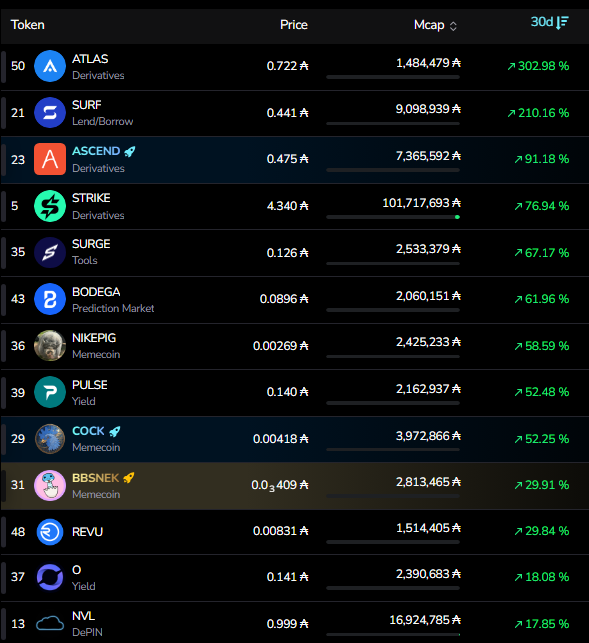
Task: Click the PULSE token logo icon
Action: click(x=50, y=392)
